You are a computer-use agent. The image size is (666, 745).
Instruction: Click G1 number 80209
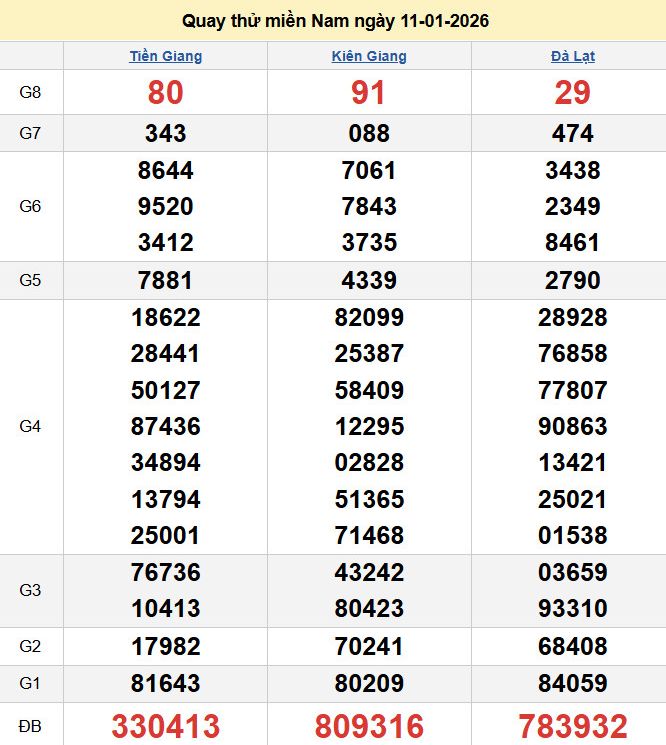pos(369,684)
